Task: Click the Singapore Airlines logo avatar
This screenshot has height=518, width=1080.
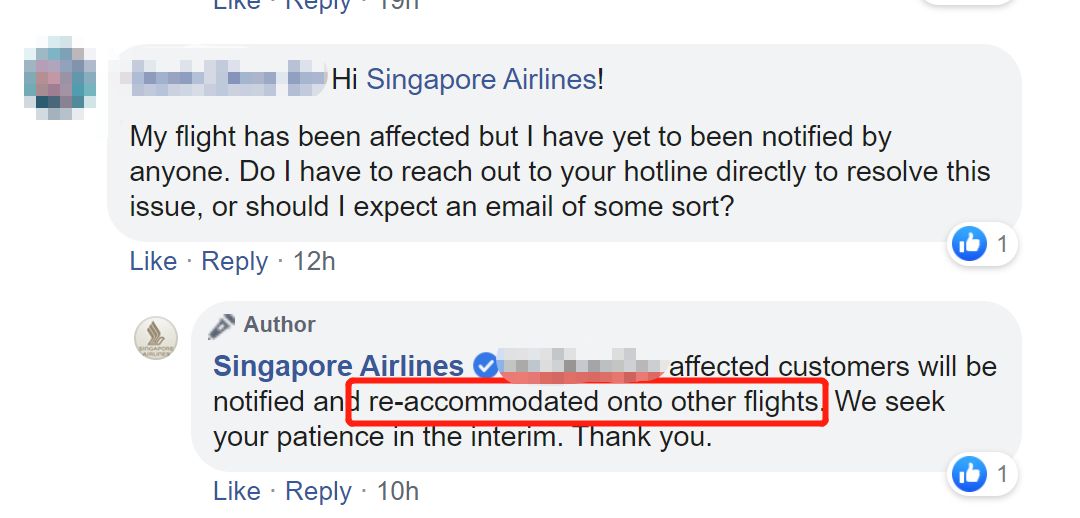Action: click(156, 339)
